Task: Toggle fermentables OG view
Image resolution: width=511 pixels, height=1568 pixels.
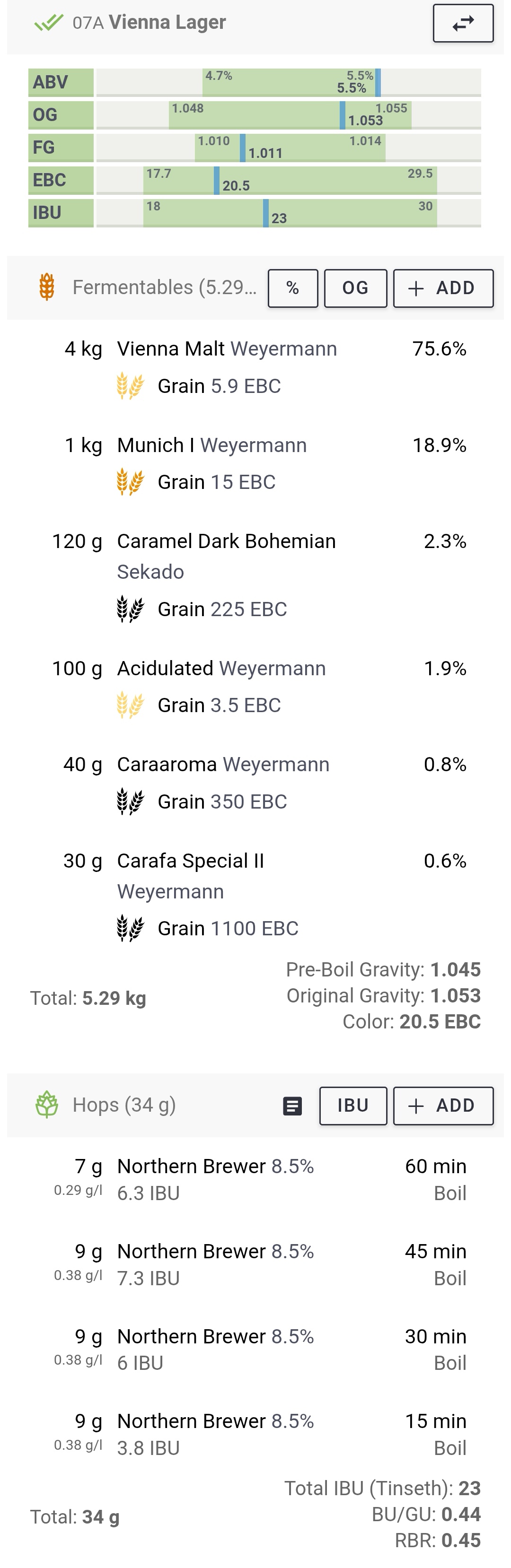Action: pos(356,288)
